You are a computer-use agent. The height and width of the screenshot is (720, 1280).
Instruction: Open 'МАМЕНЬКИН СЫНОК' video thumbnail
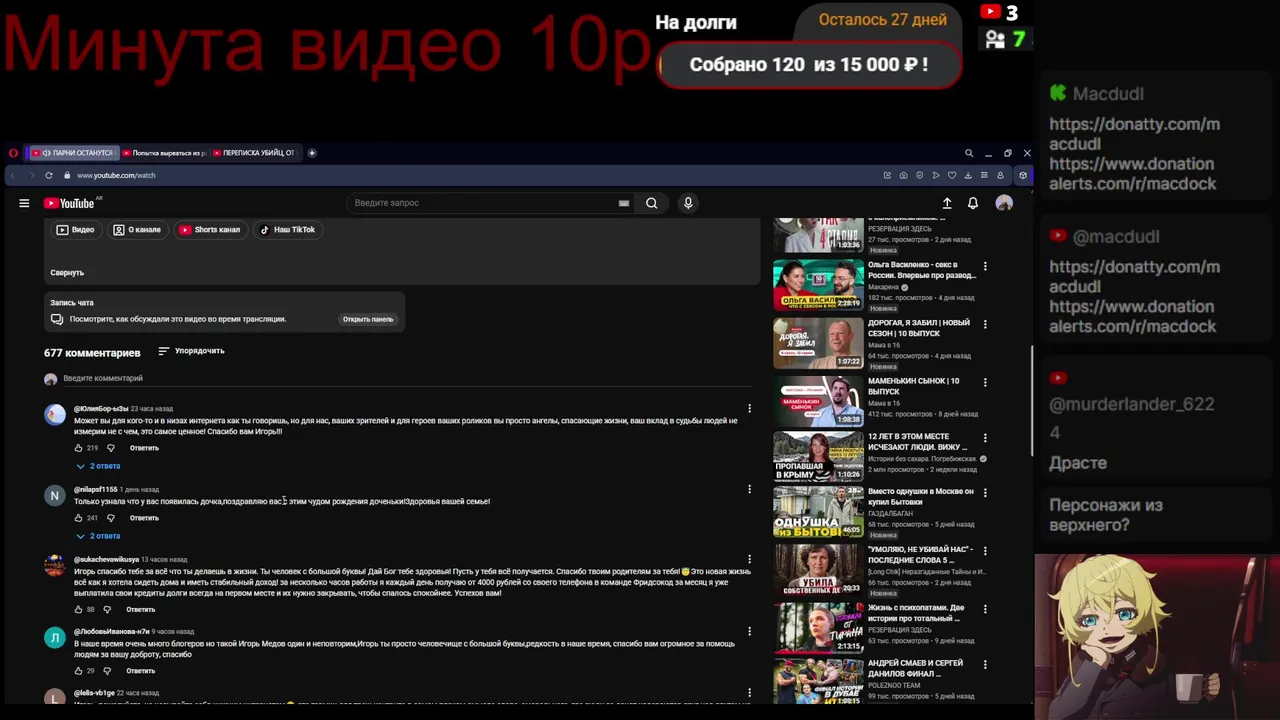coord(818,401)
